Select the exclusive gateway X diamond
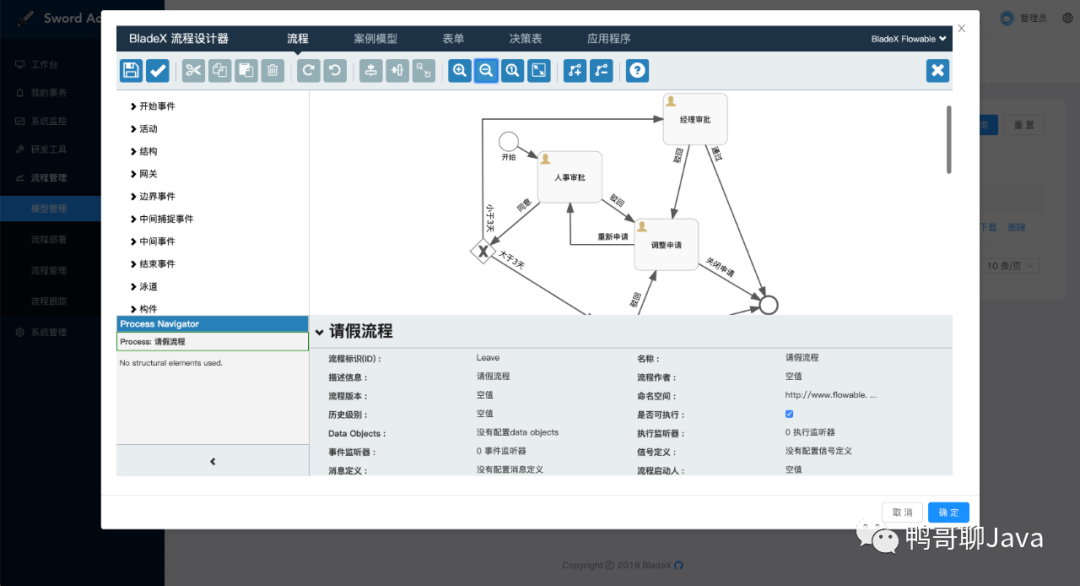1080x586 pixels. pyautogui.click(x=483, y=252)
